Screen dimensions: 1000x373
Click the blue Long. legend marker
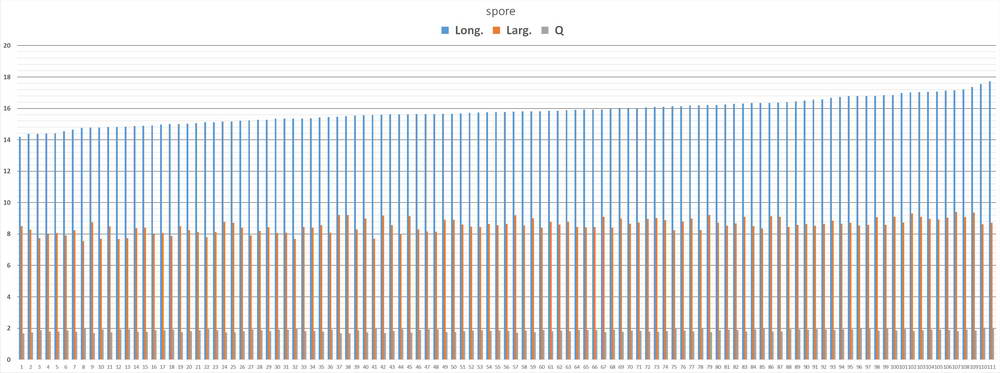tap(445, 30)
